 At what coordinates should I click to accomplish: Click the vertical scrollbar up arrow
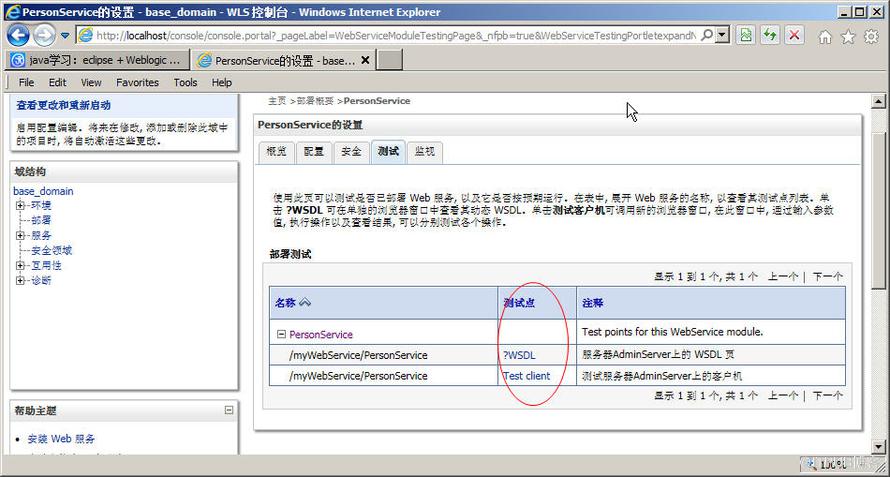pyautogui.click(x=879, y=102)
